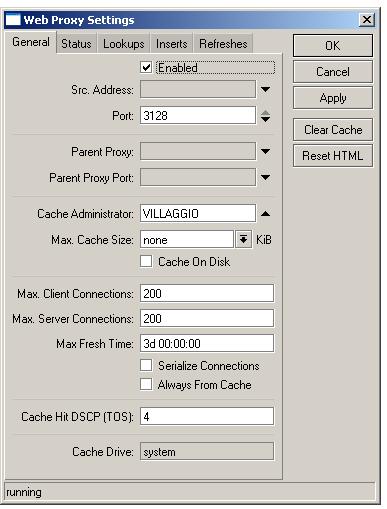This screenshot has width=387, height=509.
Task: Check the Always From Cache option
Action: point(146,384)
